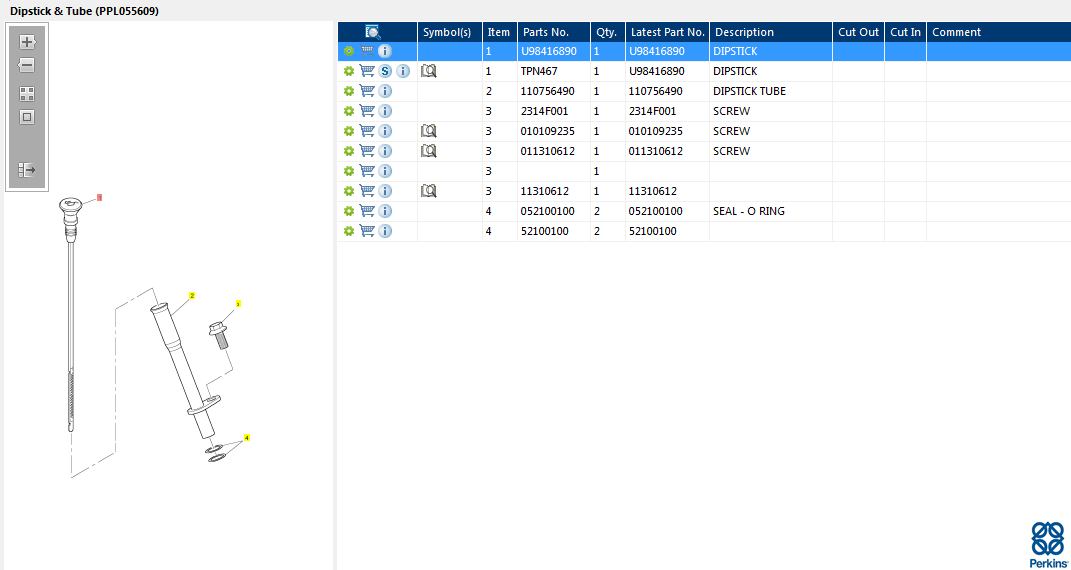The height and width of the screenshot is (570, 1071).
Task: Add DIPSTICK TUBE 110756490 to cart
Action: coord(367,91)
